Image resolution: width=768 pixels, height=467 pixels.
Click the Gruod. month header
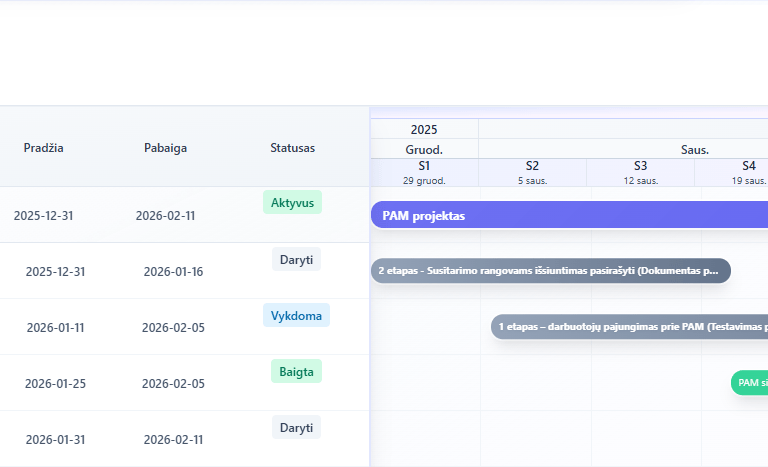pos(424,149)
